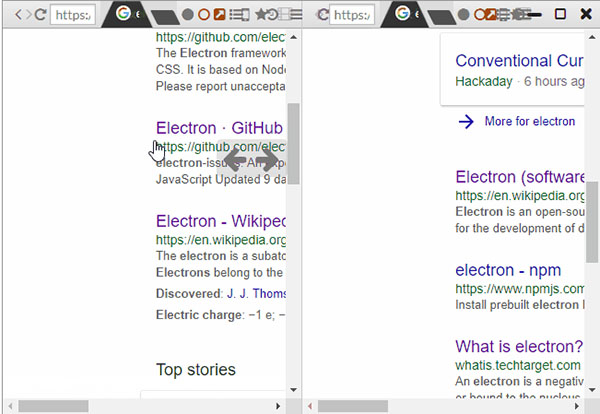Screen dimensions: 600x414
Task: Click the arrow icon beside 'More for electron'
Action: click(x=466, y=122)
